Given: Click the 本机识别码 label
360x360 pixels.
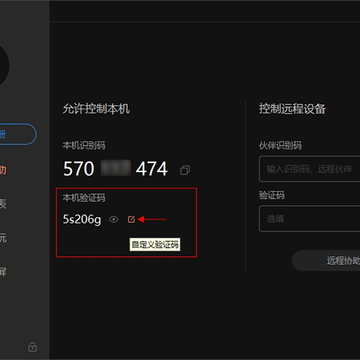Looking at the screenshot, I should 84,145.
